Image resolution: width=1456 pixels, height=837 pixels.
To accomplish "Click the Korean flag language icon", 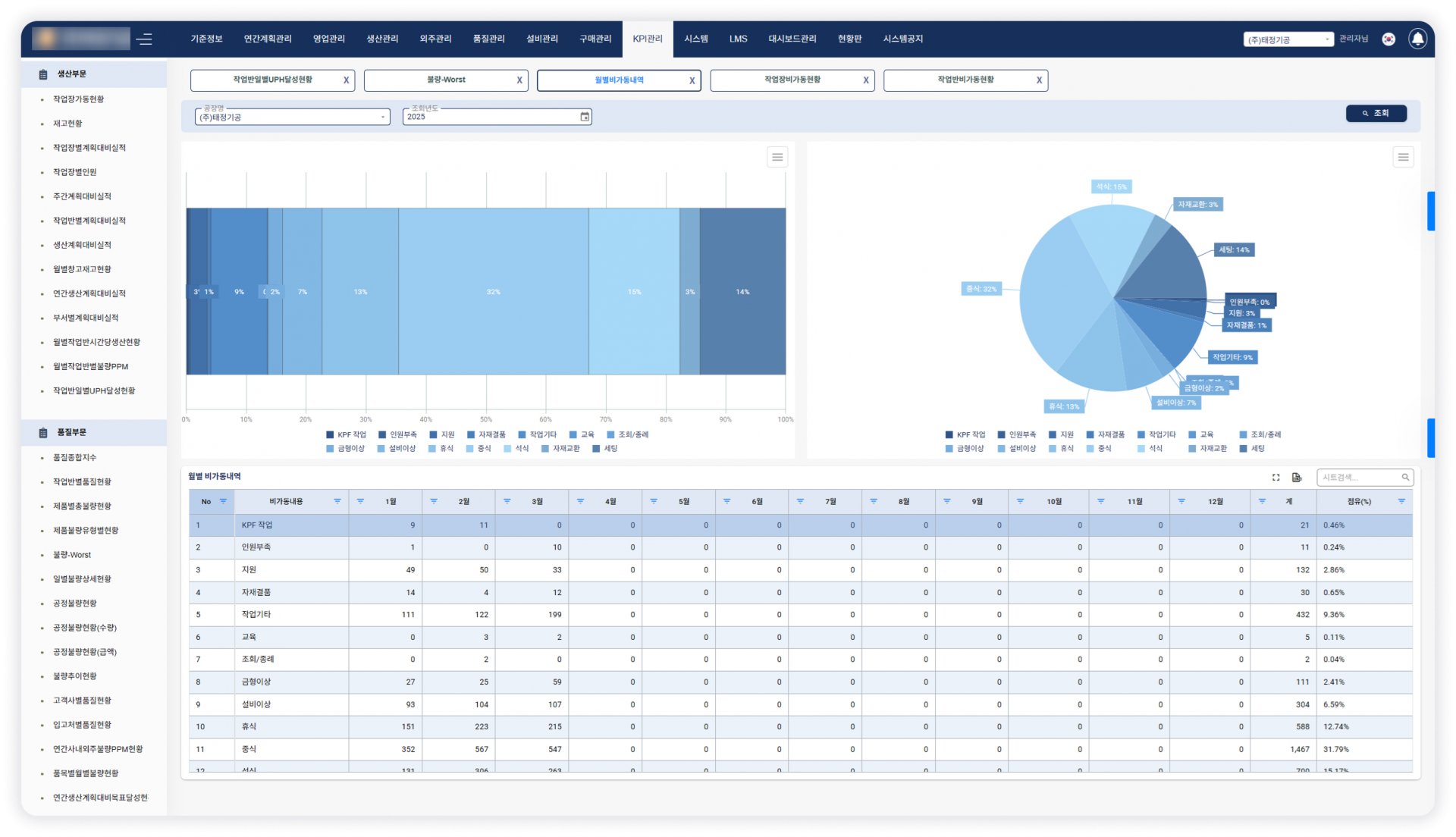I will (1389, 39).
